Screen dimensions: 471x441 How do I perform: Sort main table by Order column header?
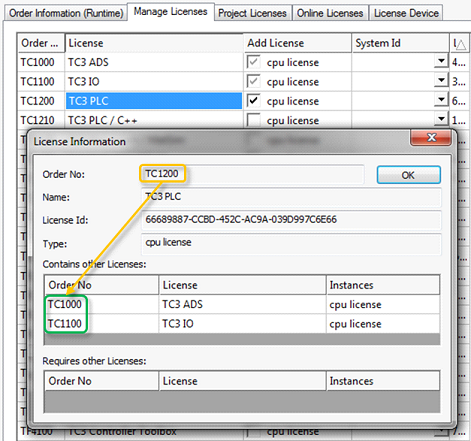pyautogui.click(x=41, y=43)
